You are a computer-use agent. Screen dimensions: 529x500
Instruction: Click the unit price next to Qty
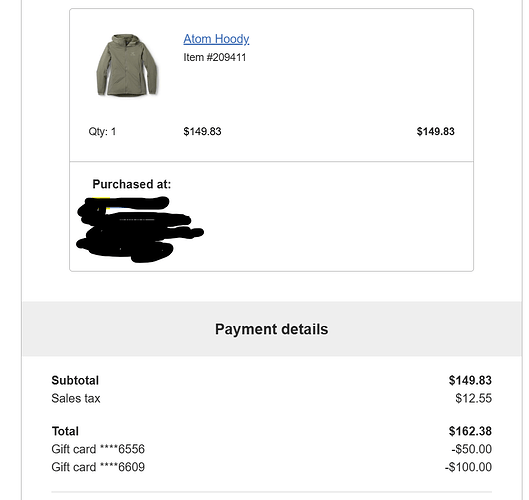[202, 131]
